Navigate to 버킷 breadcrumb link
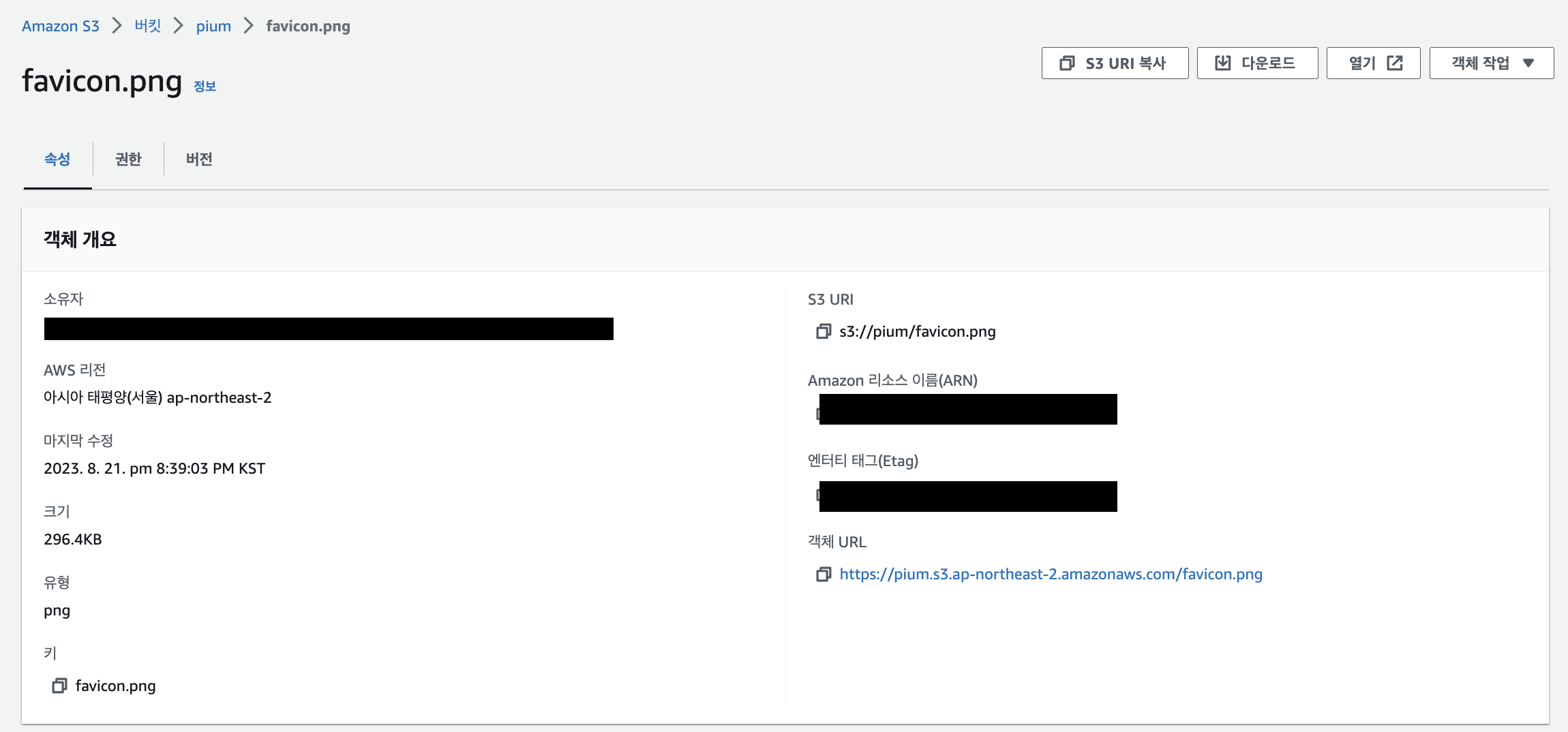1568x732 pixels. pos(148,26)
